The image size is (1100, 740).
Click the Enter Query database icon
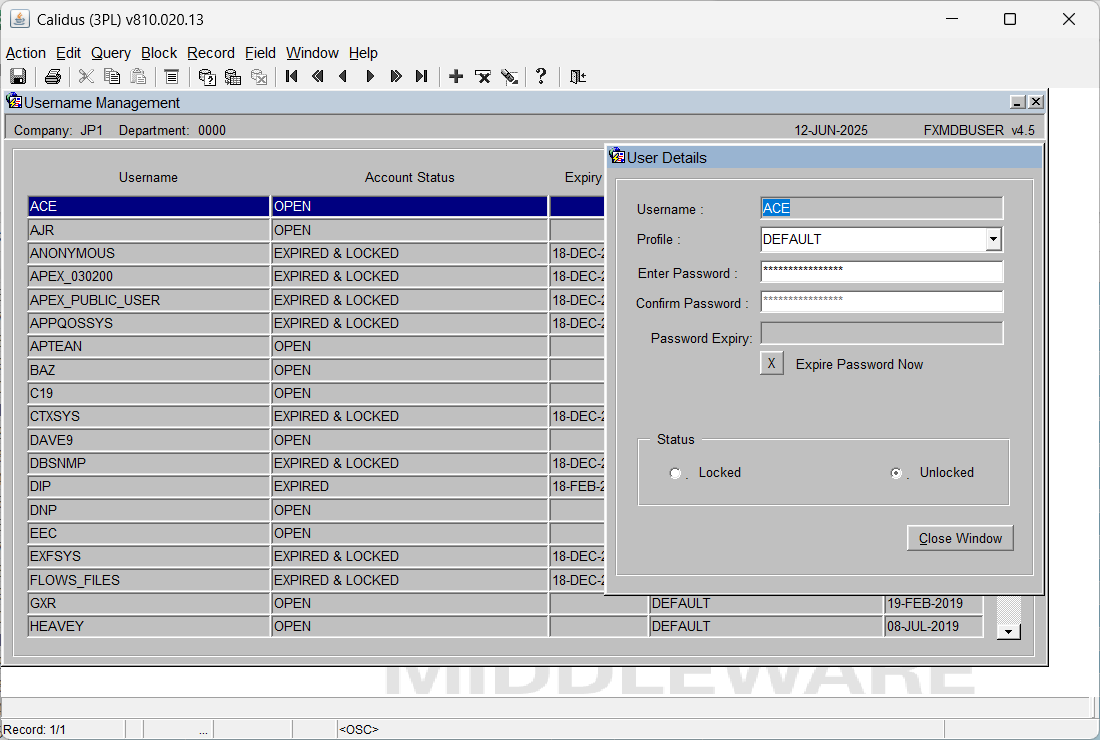(207, 76)
